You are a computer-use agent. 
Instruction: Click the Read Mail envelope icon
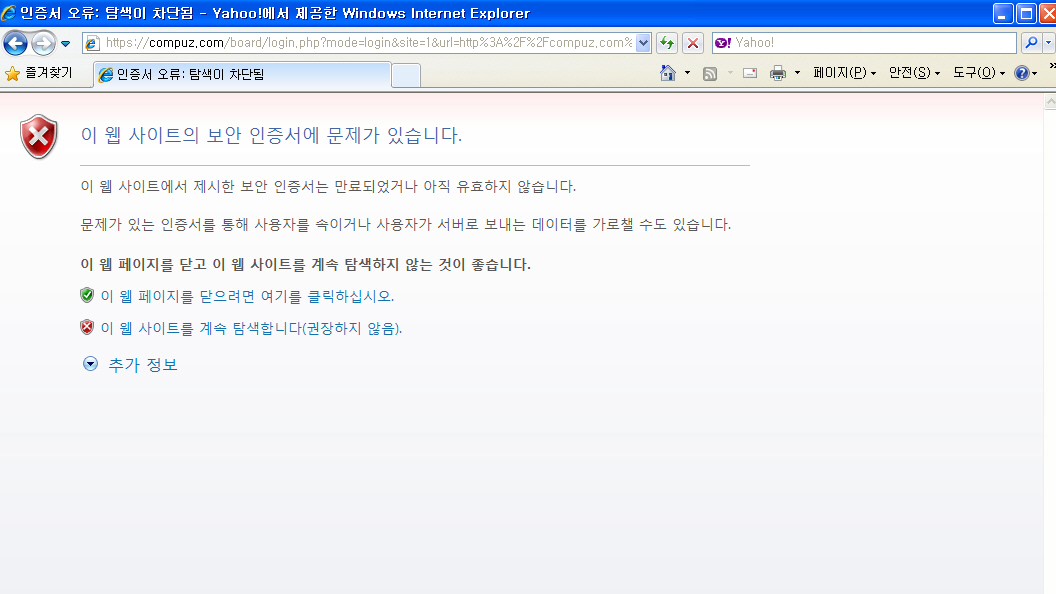point(750,73)
